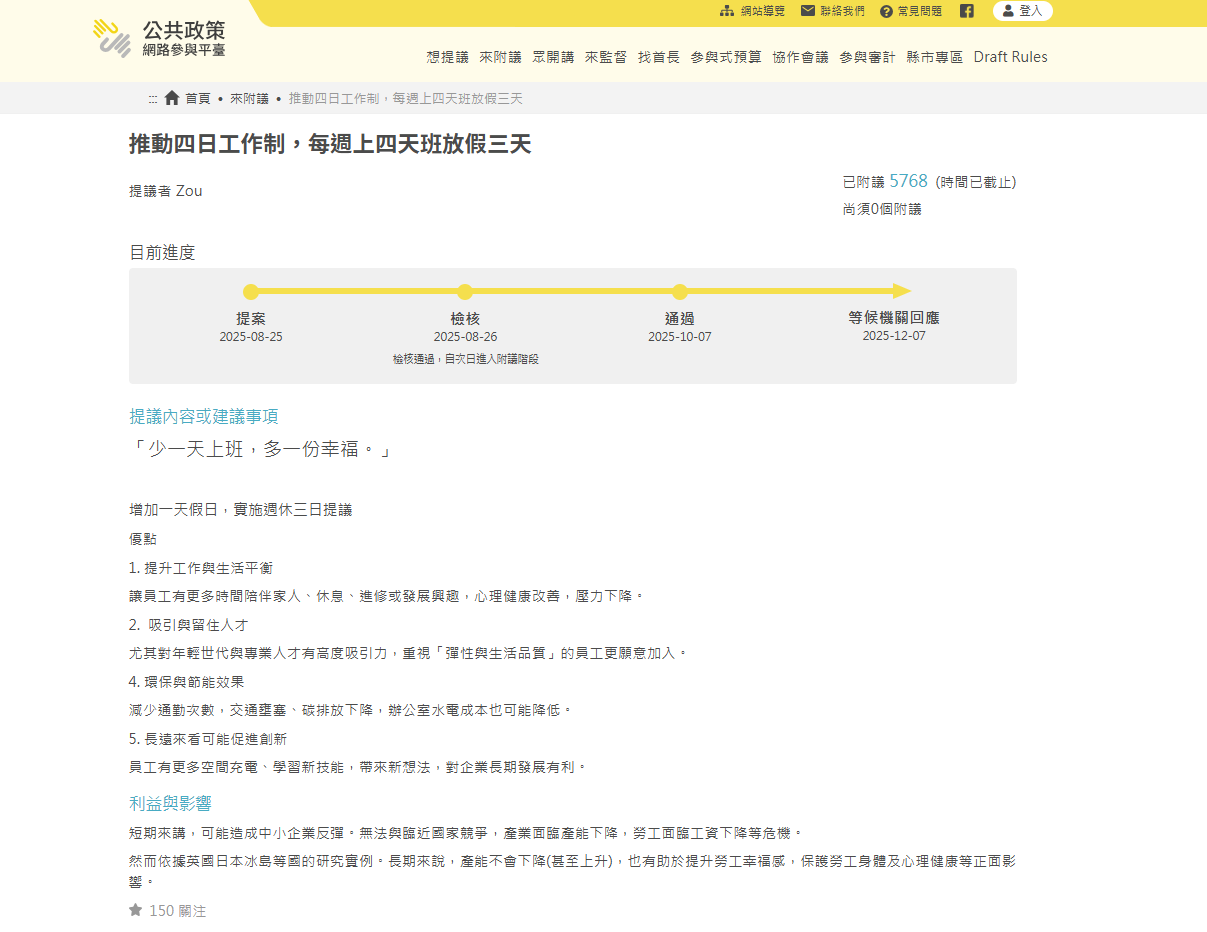
Task: Click the date 2025-08-26
Action: tap(465, 337)
